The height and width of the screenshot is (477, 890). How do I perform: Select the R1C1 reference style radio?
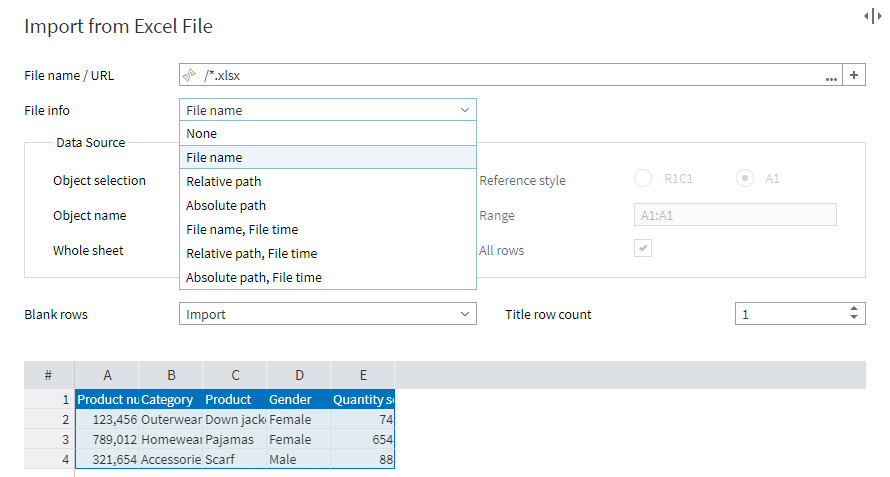[643, 179]
